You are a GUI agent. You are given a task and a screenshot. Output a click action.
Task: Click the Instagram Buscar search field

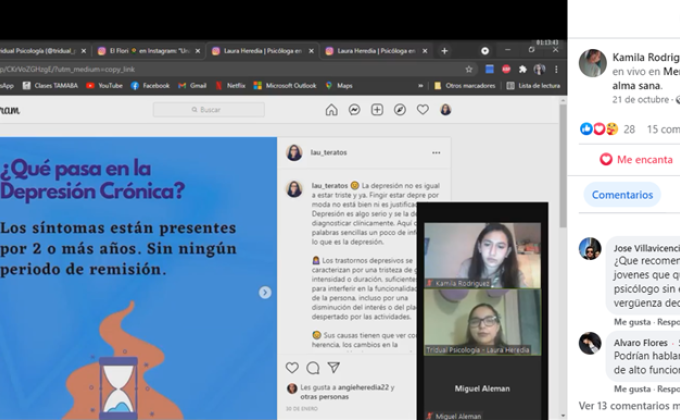click(209, 110)
